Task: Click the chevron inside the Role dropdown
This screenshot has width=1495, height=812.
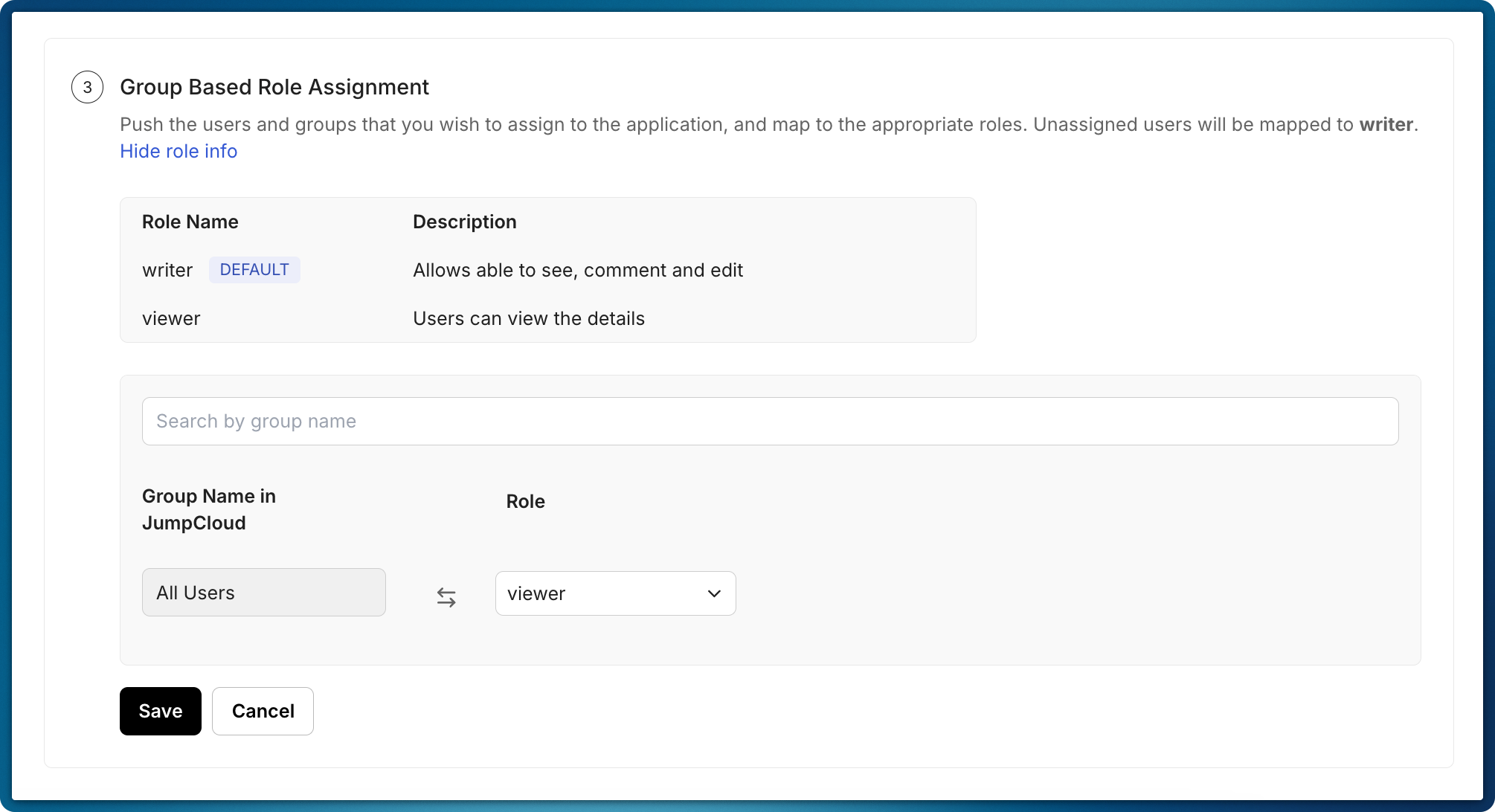Action: click(x=713, y=593)
